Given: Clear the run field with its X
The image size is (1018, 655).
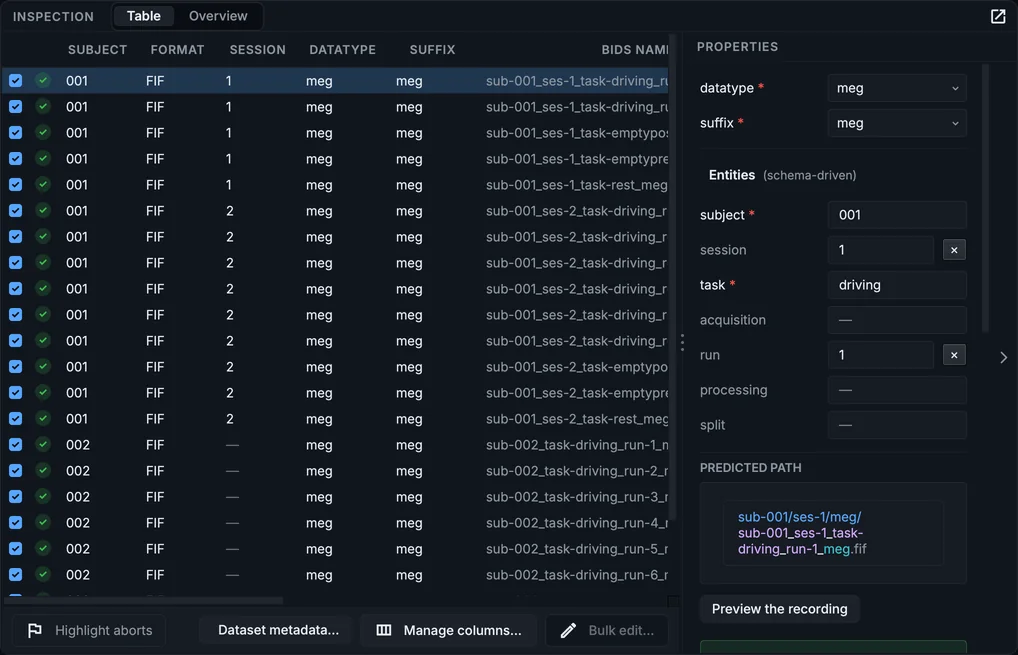Looking at the screenshot, I should click(954, 355).
